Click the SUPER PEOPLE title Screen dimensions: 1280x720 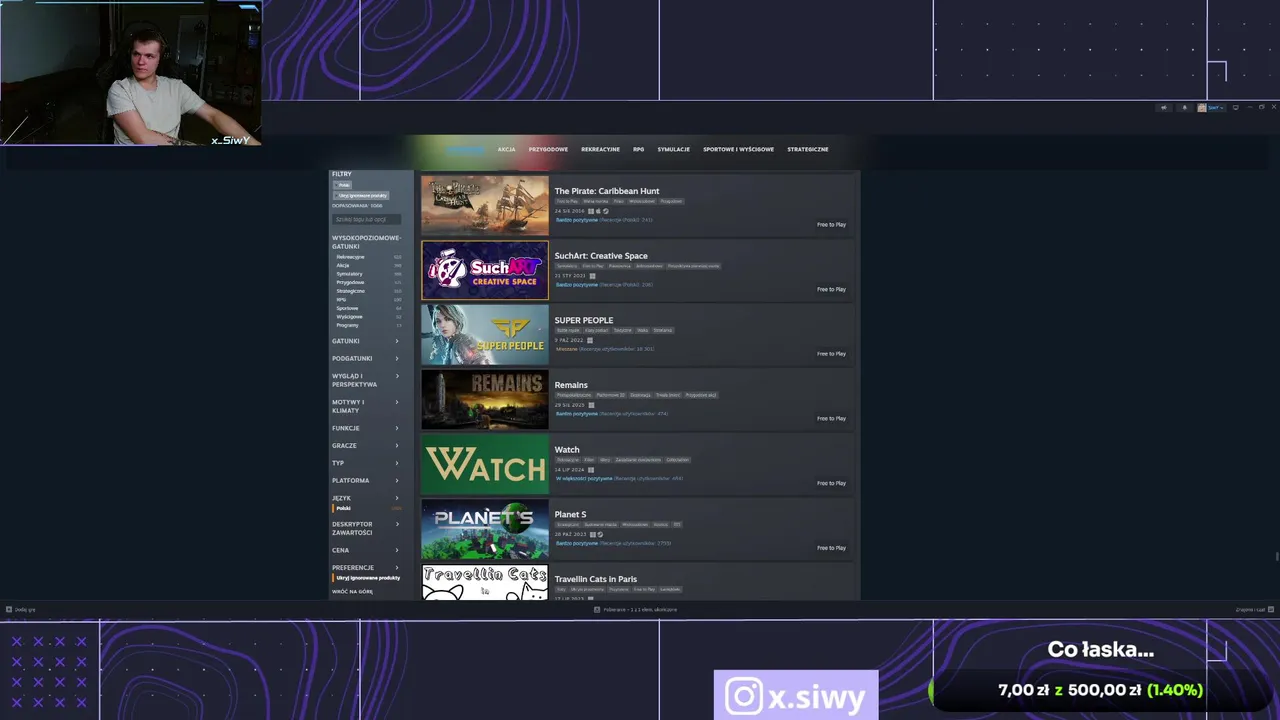[x=584, y=320]
